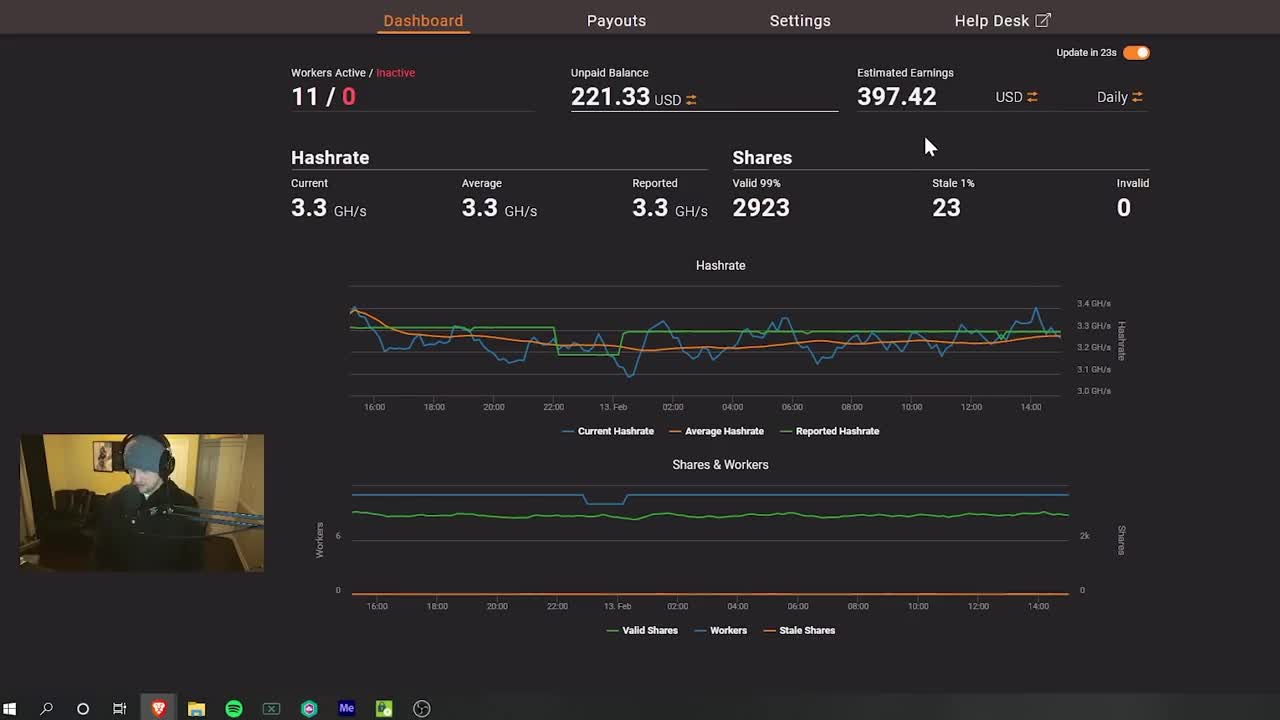Open the Xbox Game Bar taskbar icon
Screen dimensions: 1280x720
coord(271,708)
